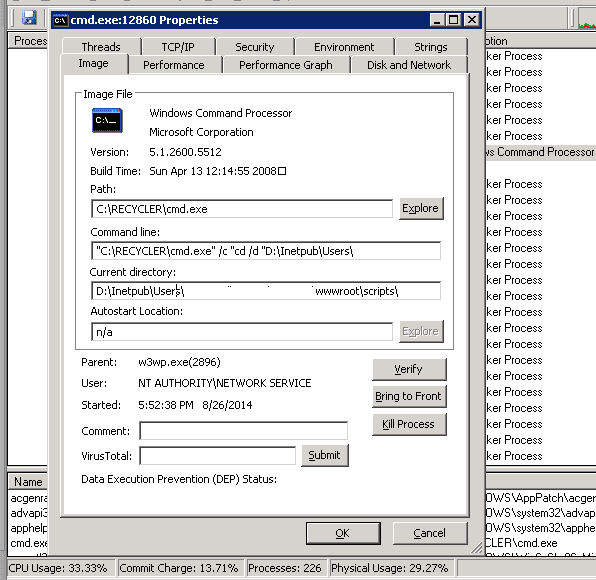
Task: Switch to the Environment tab
Action: pos(344,47)
